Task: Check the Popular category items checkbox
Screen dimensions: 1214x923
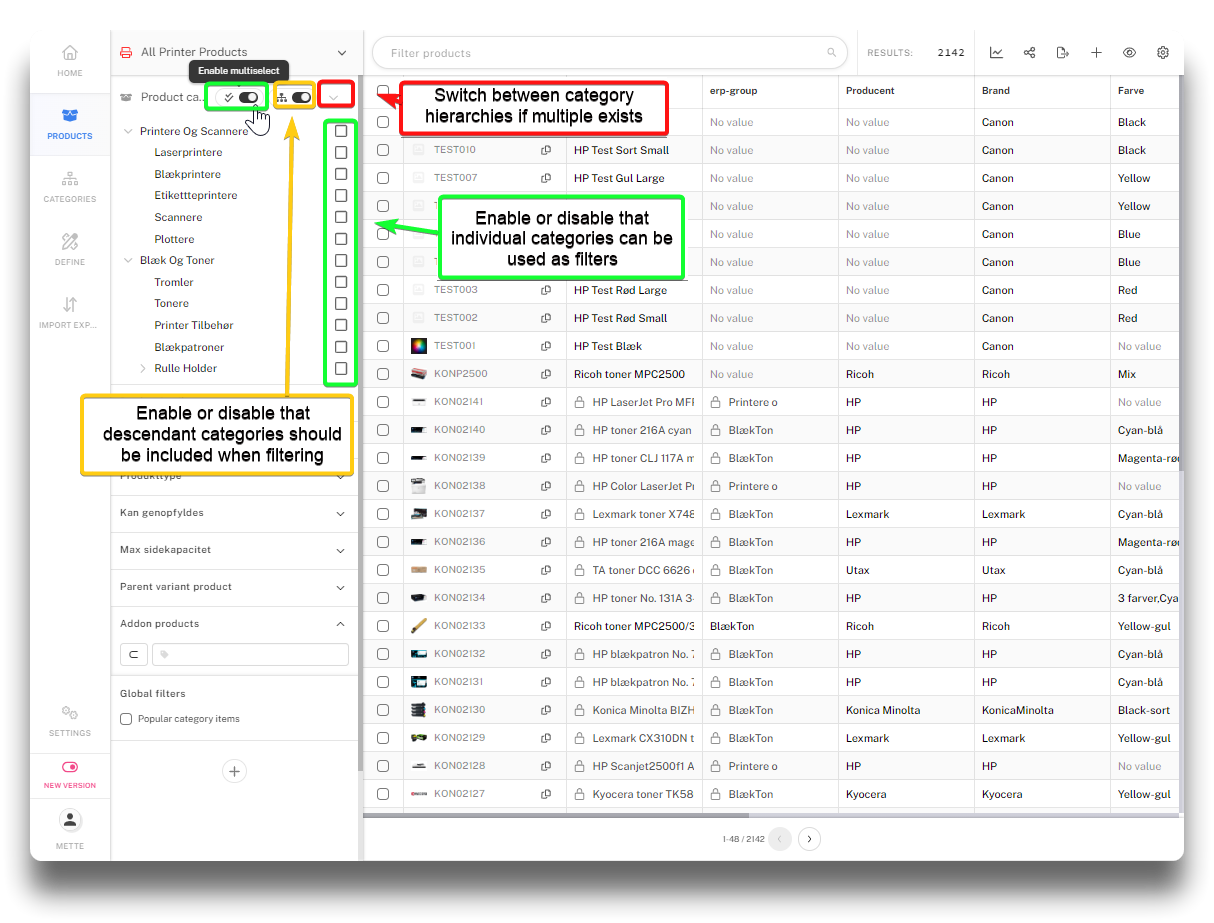Action: (126, 719)
